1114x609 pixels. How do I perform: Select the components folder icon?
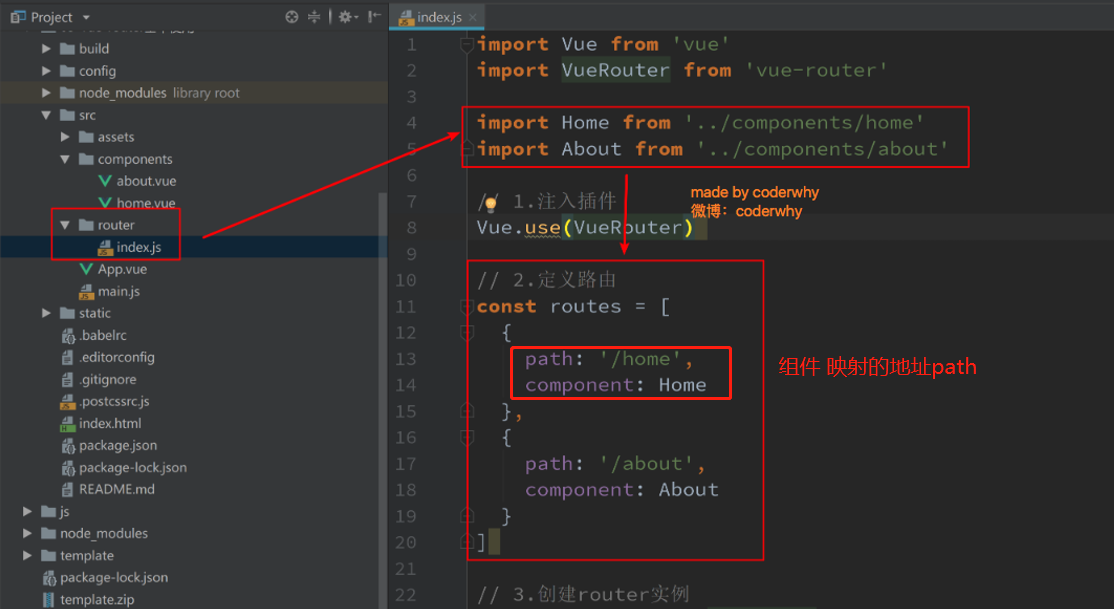[86, 159]
